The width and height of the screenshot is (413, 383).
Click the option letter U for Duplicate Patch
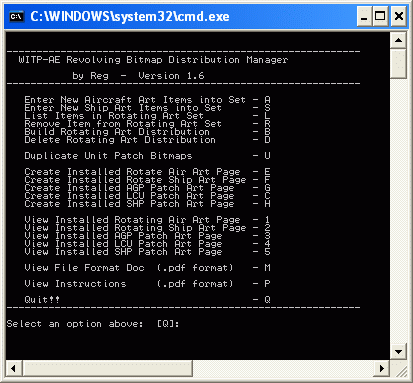pos(267,156)
